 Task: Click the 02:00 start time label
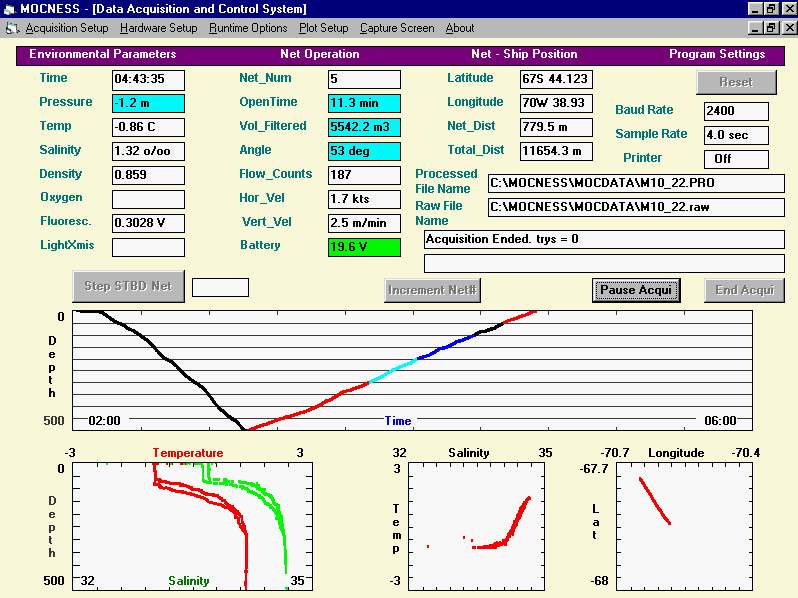(104, 421)
